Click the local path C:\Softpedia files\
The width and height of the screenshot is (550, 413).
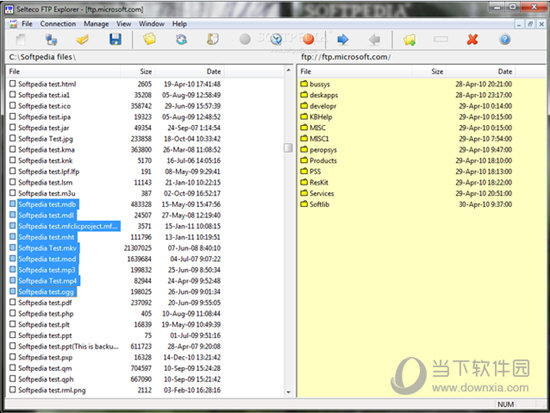[x=42, y=57]
